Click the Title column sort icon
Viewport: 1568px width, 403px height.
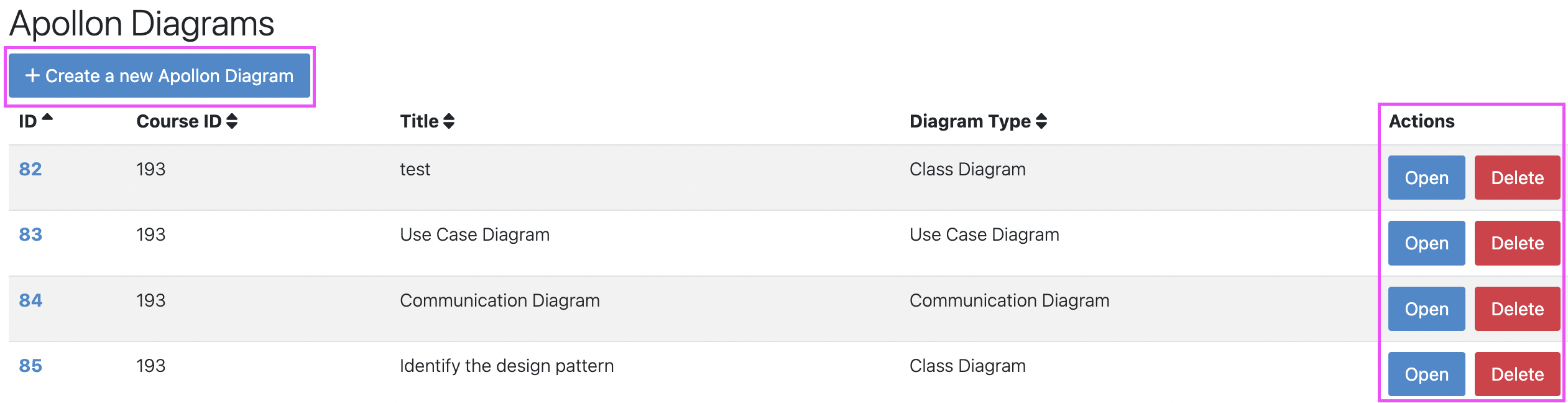[x=448, y=121]
